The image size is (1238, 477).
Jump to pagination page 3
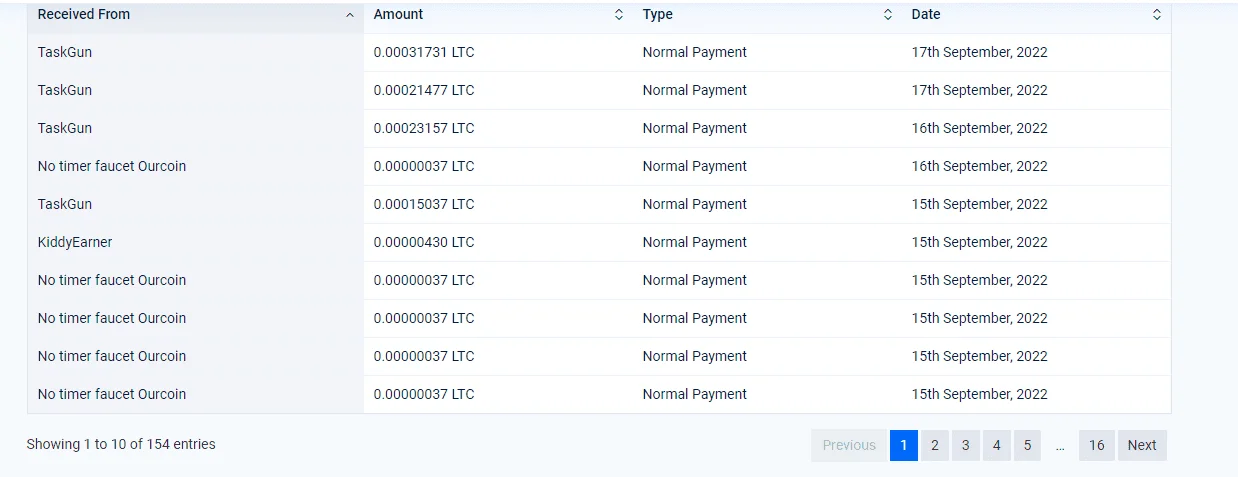(965, 445)
